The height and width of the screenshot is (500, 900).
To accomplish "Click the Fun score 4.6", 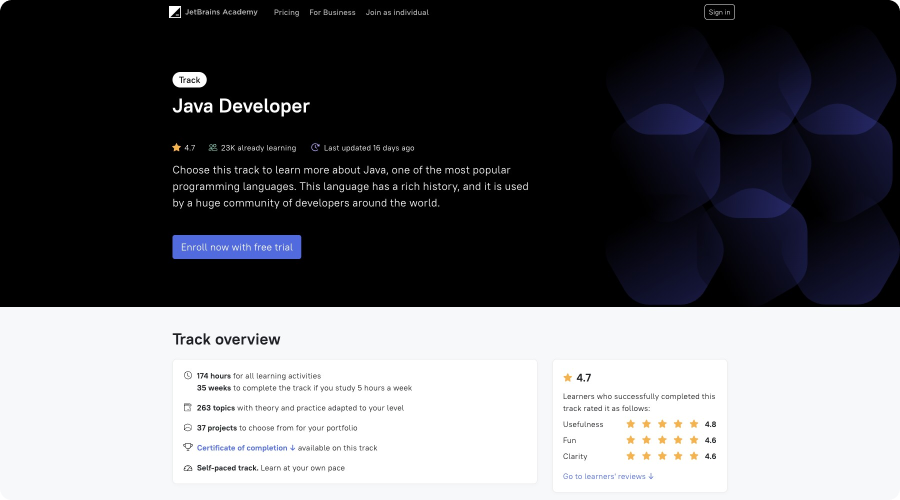I will (711, 441).
